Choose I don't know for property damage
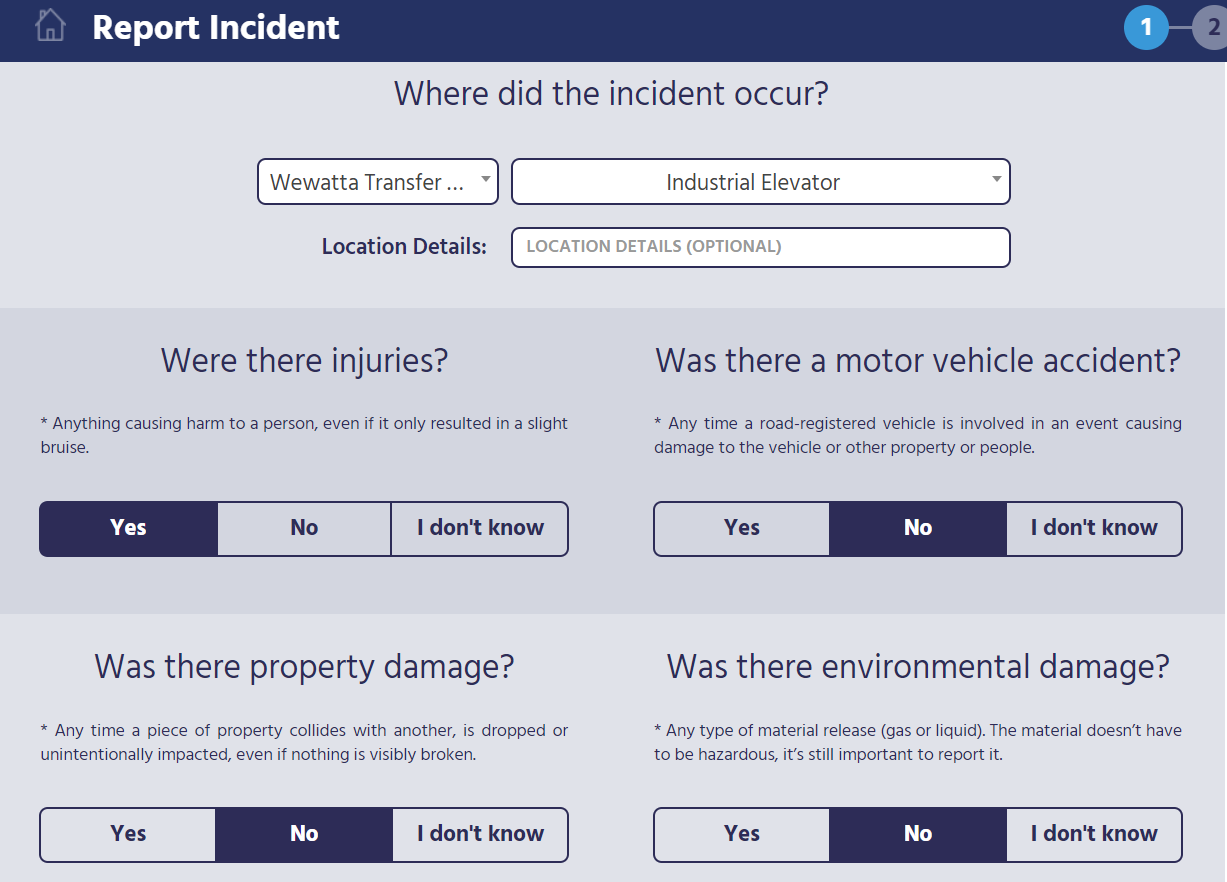 pos(480,834)
